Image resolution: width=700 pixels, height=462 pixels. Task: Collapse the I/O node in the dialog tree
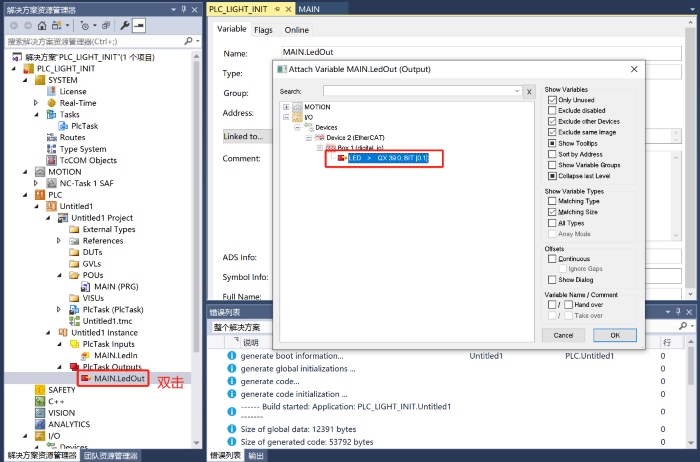click(x=286, y=117)
